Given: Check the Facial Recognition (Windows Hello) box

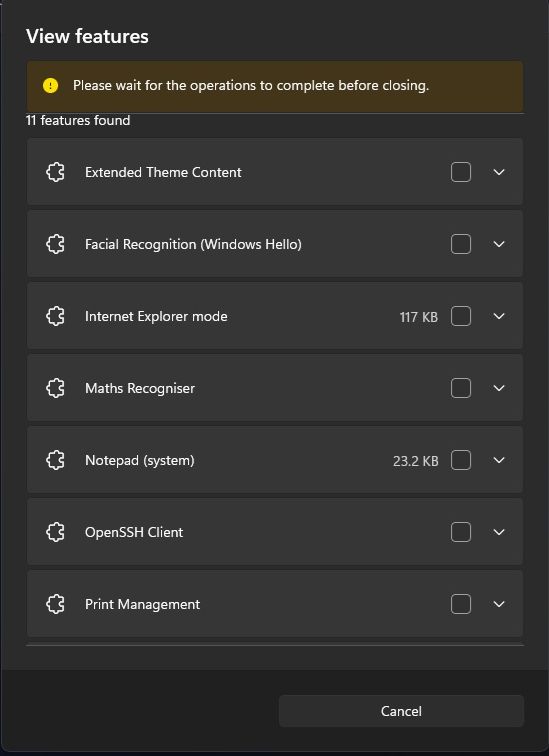Looking at the screenshot, I should coord(461,244).
